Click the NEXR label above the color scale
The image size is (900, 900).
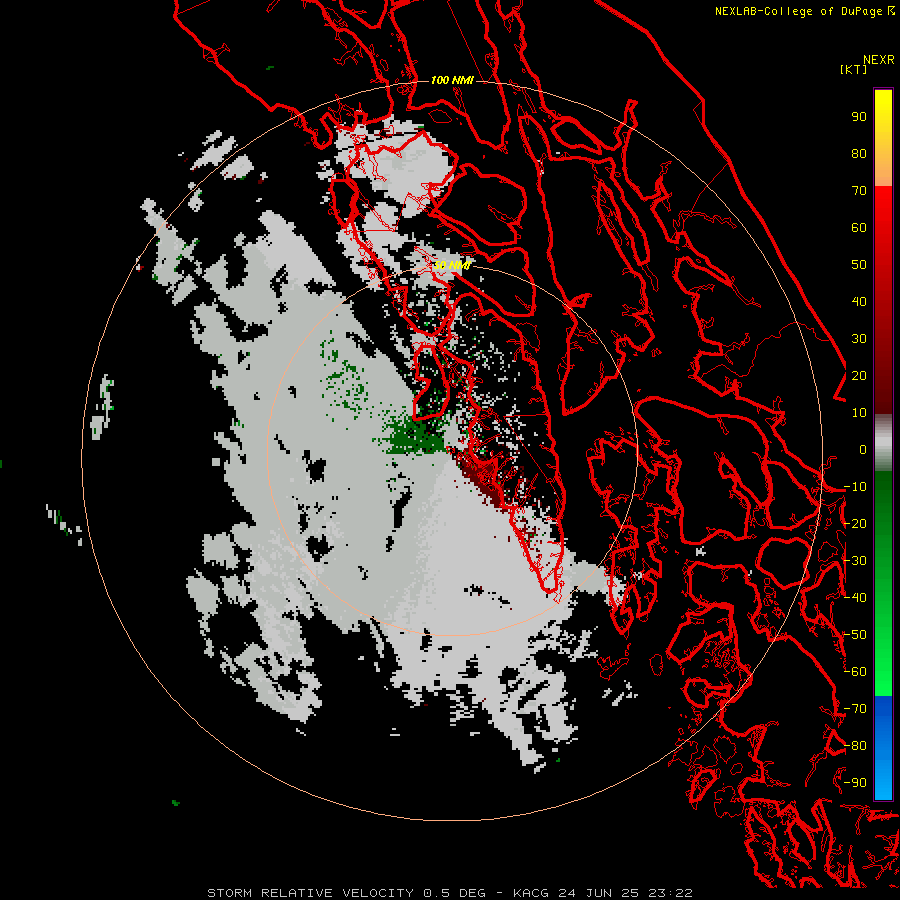coord(879,60)
